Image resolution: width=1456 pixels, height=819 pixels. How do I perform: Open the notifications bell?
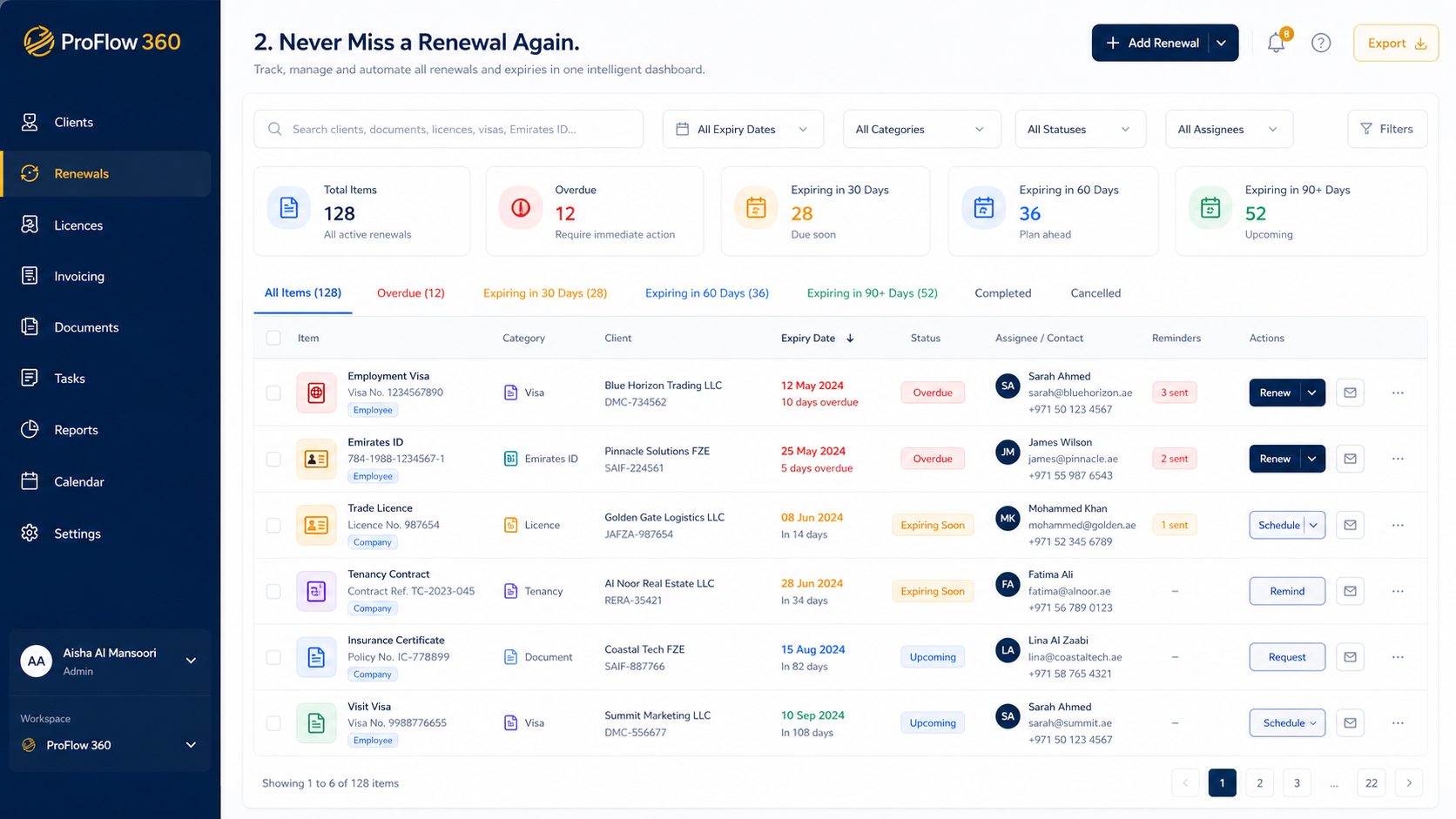[1276, 43]
